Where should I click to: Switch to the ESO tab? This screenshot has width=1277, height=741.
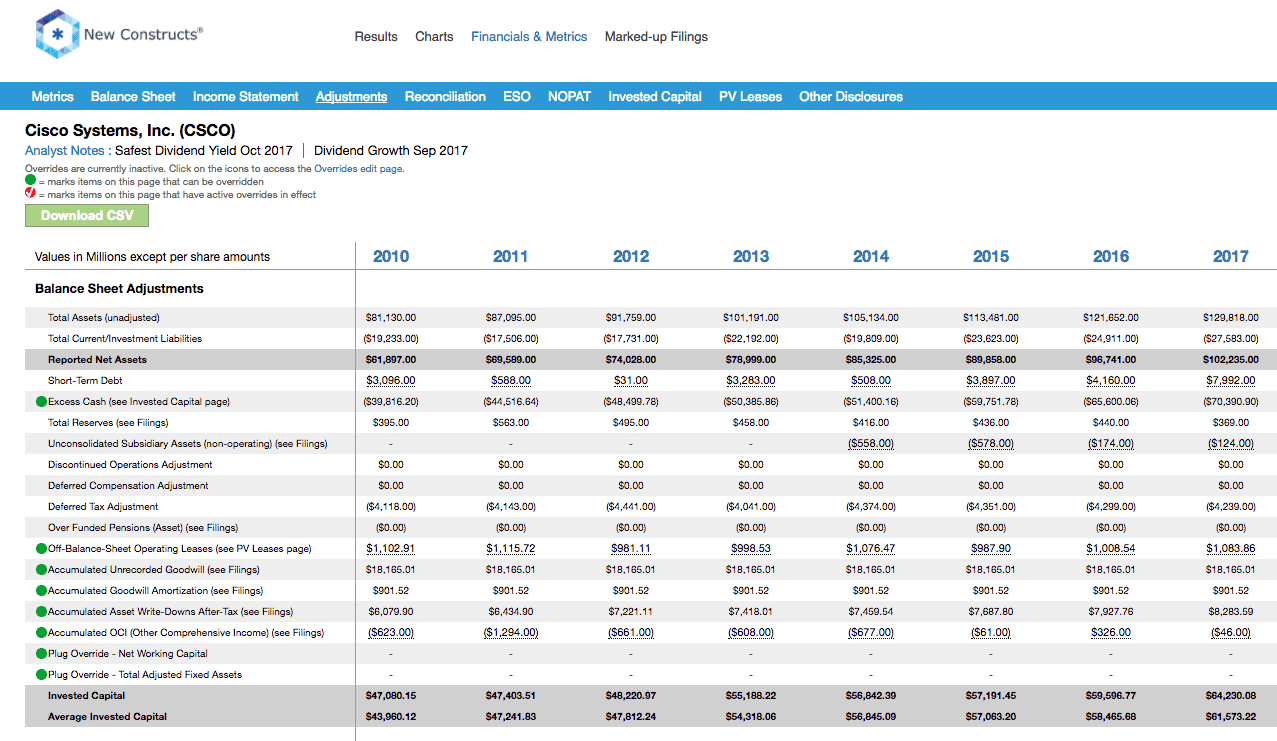pyautogui.click(x=517, y=97)
